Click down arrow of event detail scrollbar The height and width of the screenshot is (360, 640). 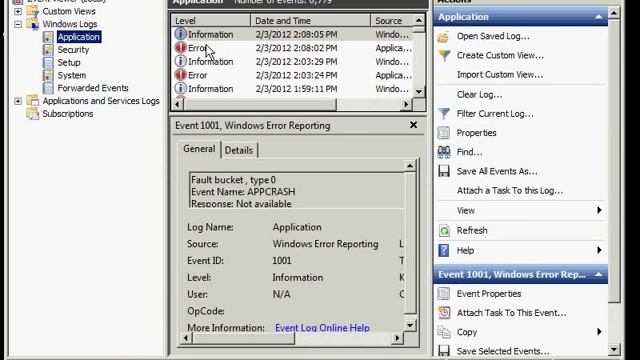[410, 325]
